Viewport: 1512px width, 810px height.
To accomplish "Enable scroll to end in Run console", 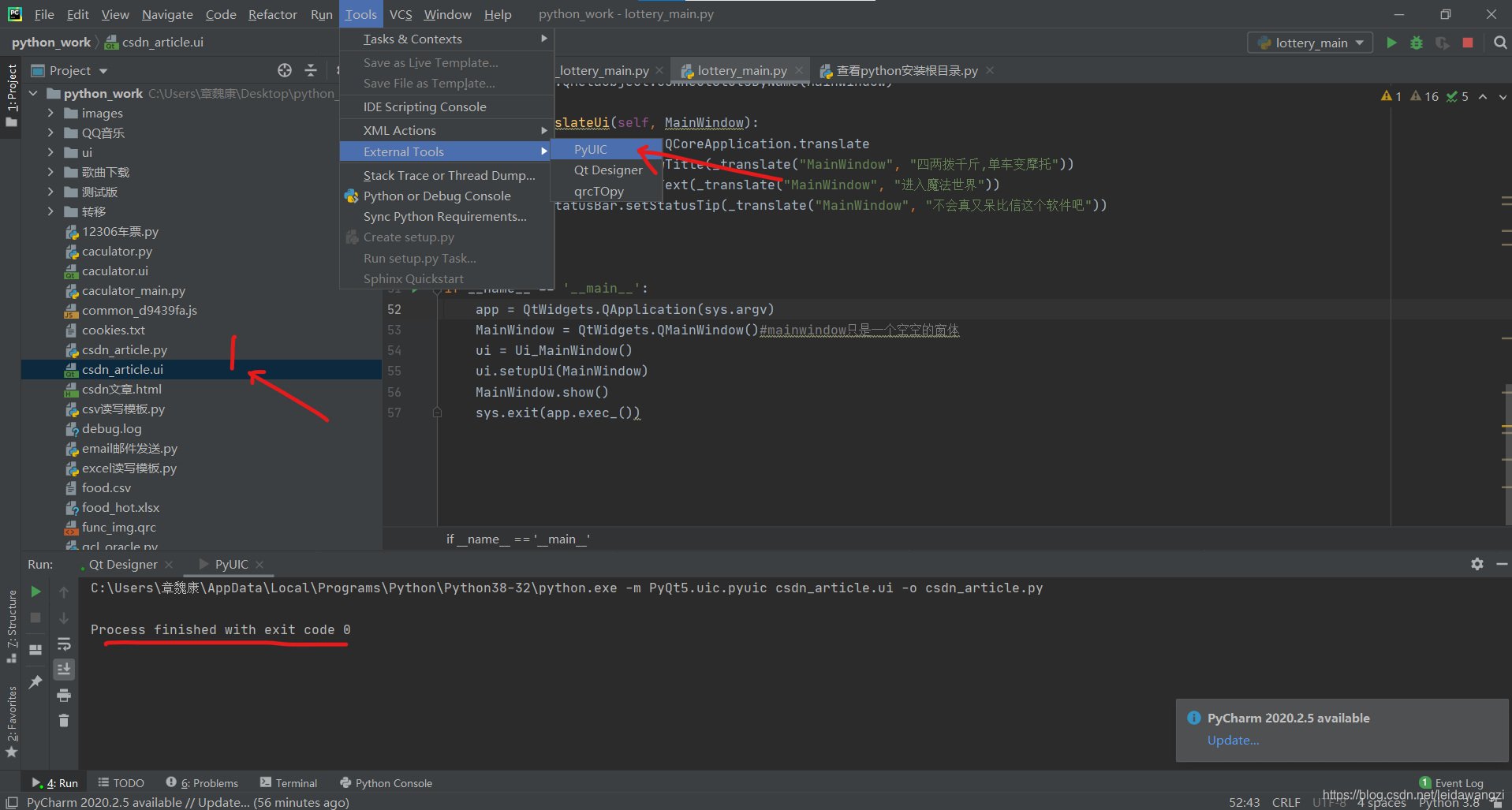I will 64,669.
